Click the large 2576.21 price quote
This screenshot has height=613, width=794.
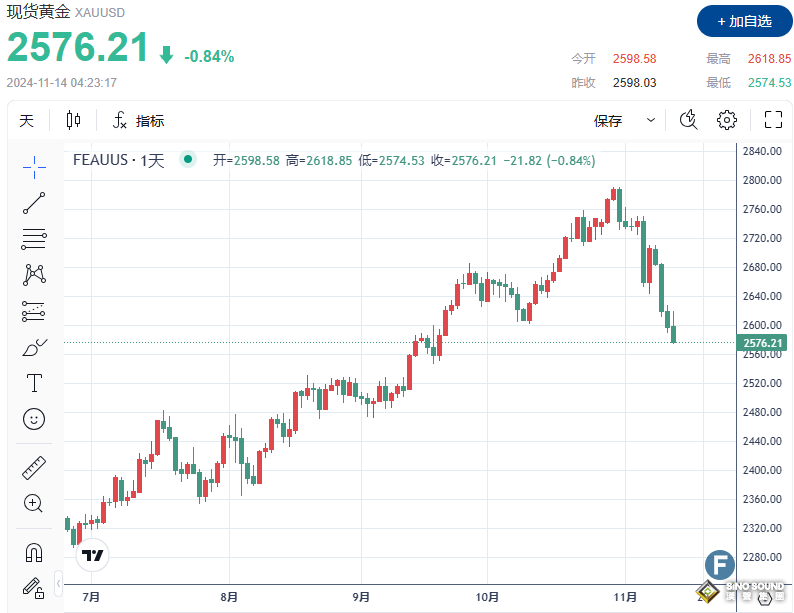pyautogui.click(x=77, y=47)
